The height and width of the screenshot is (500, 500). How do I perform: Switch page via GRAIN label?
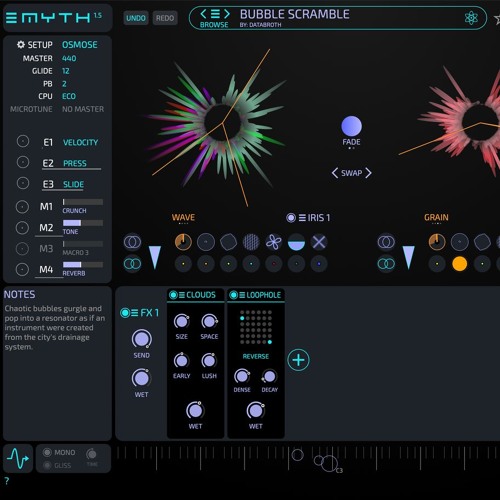tap(436, 218)
